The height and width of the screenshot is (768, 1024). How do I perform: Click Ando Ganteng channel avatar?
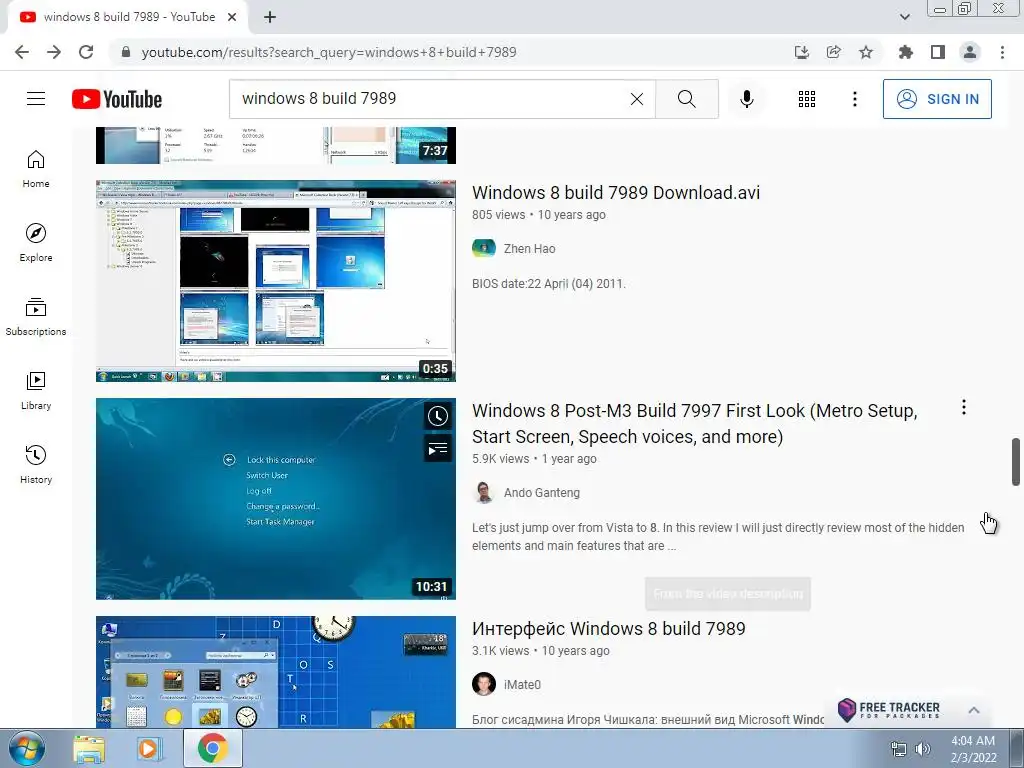(x=483, y=492)
